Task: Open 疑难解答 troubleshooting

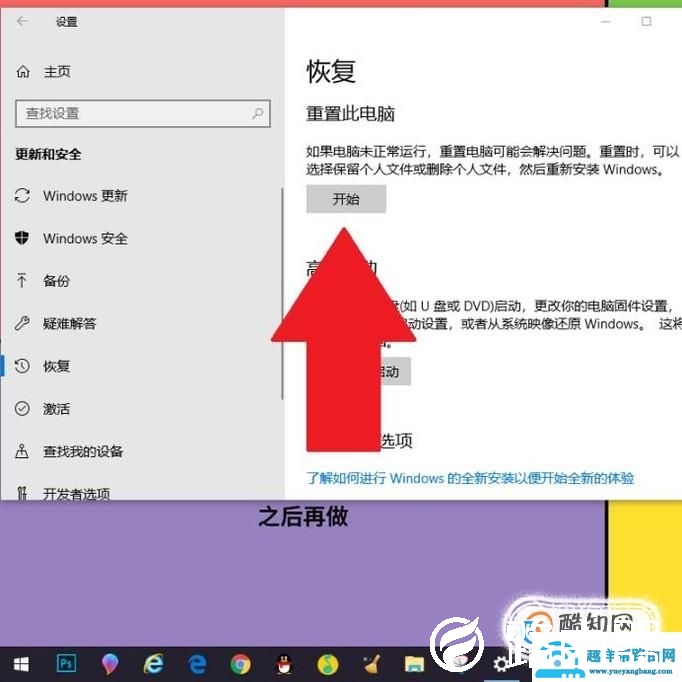Action: (x=70, y=324)
